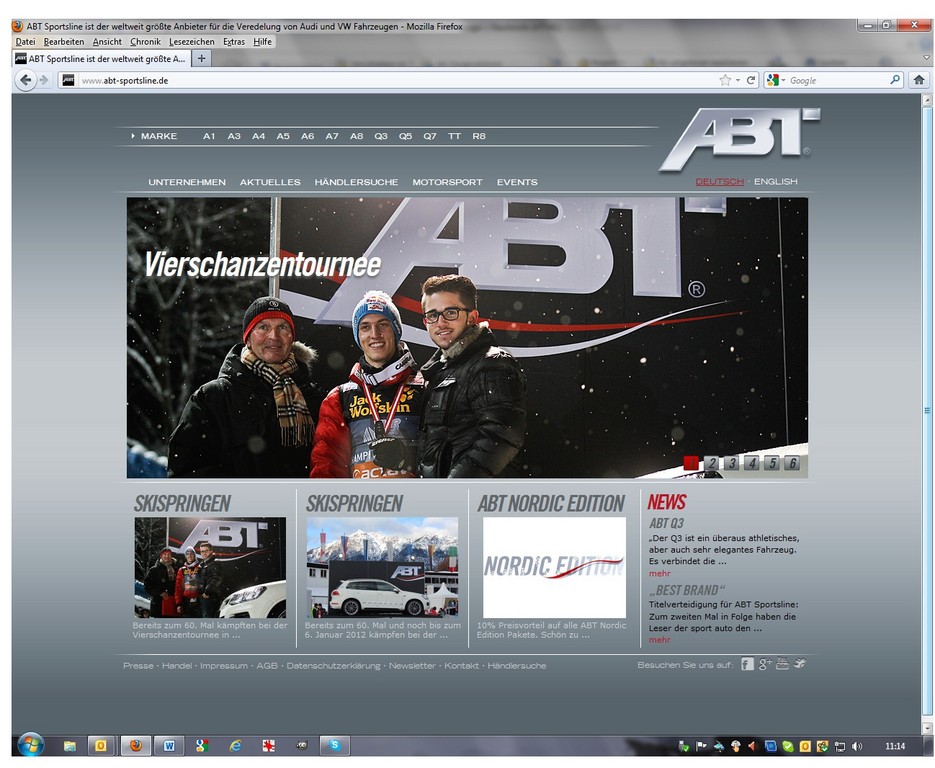Screen dimensions: 935x768
Task: Open ABT's Facebook page icon
Action: click(x=747, y=664)
